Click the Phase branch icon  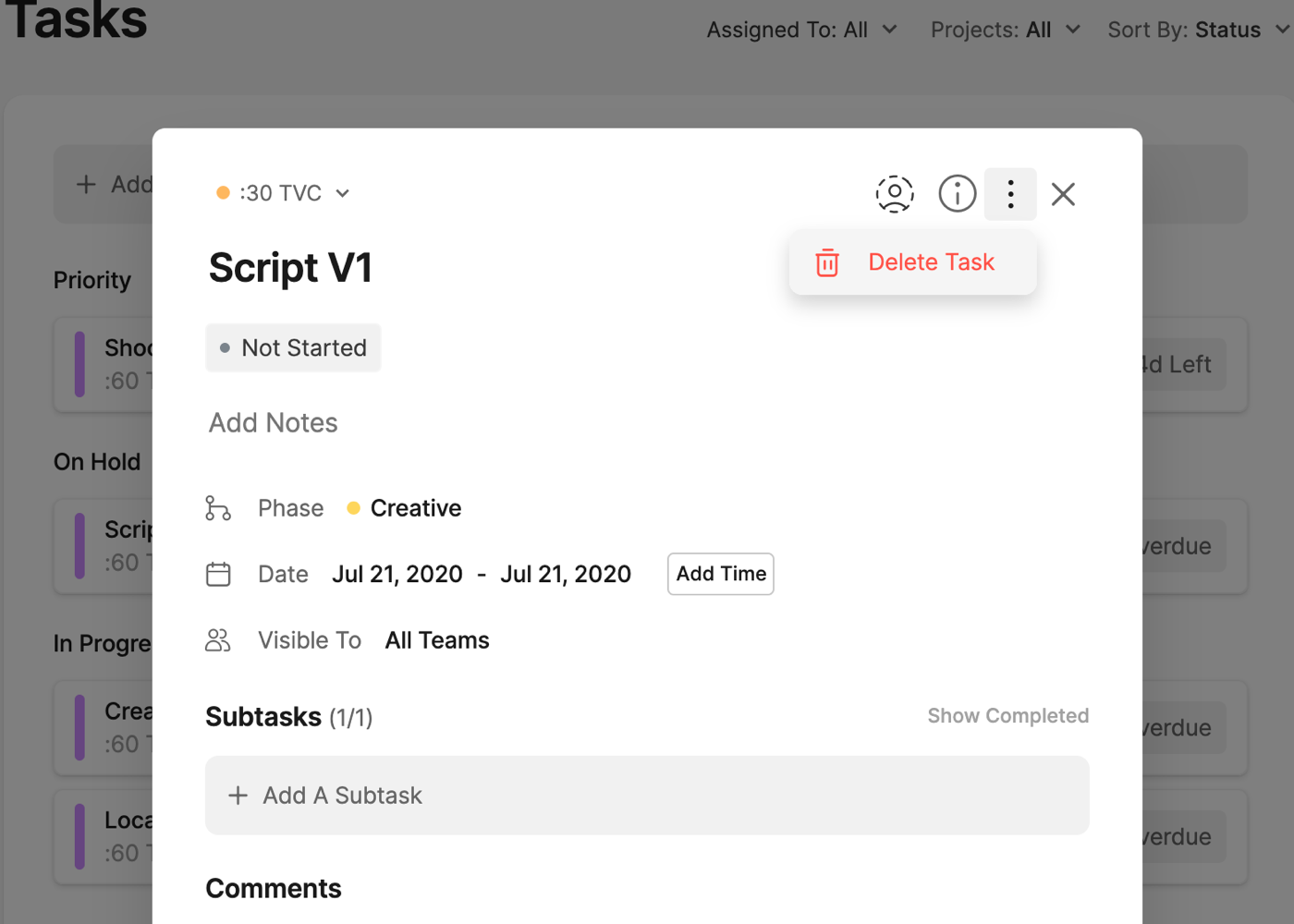click(x=218, y=508)
